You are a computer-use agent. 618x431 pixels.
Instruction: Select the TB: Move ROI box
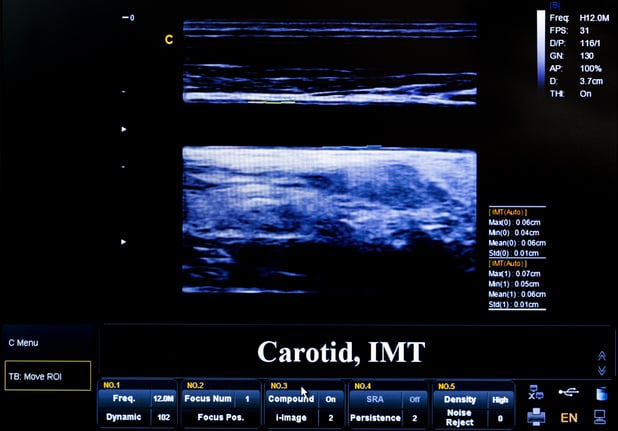tap(48, 376)
